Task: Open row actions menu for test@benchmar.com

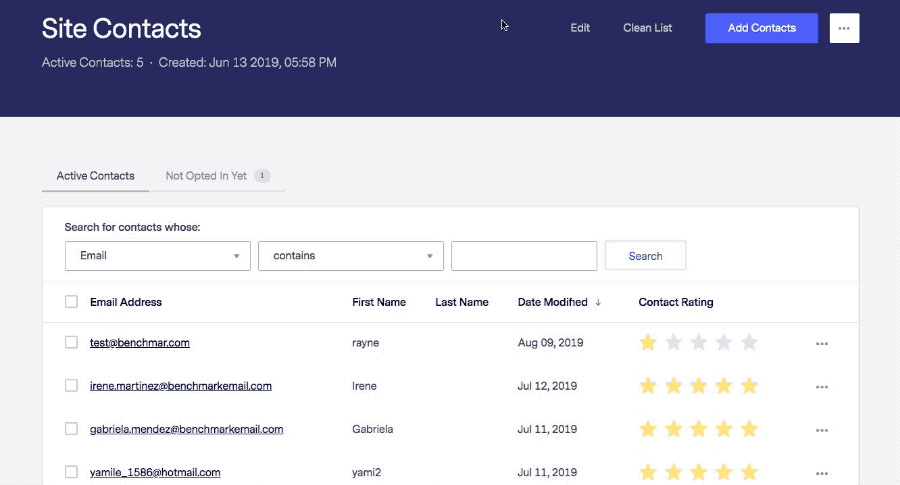Action: click(822, 343)
